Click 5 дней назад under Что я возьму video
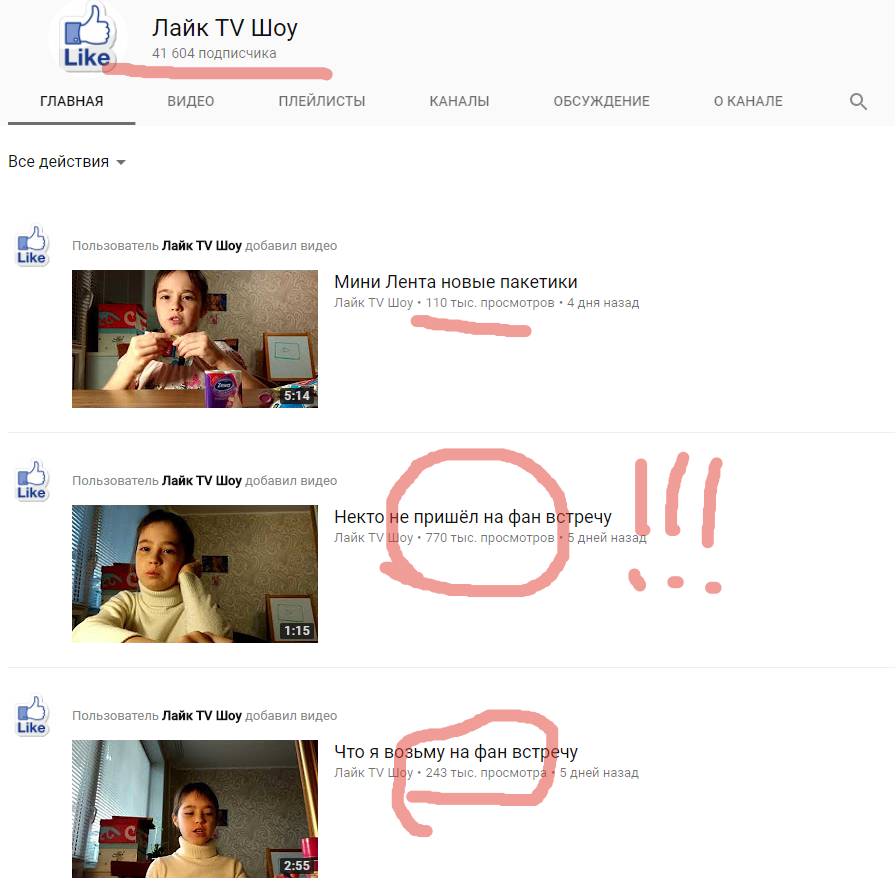Screen dimensions: 895x893 pos(599,773)
